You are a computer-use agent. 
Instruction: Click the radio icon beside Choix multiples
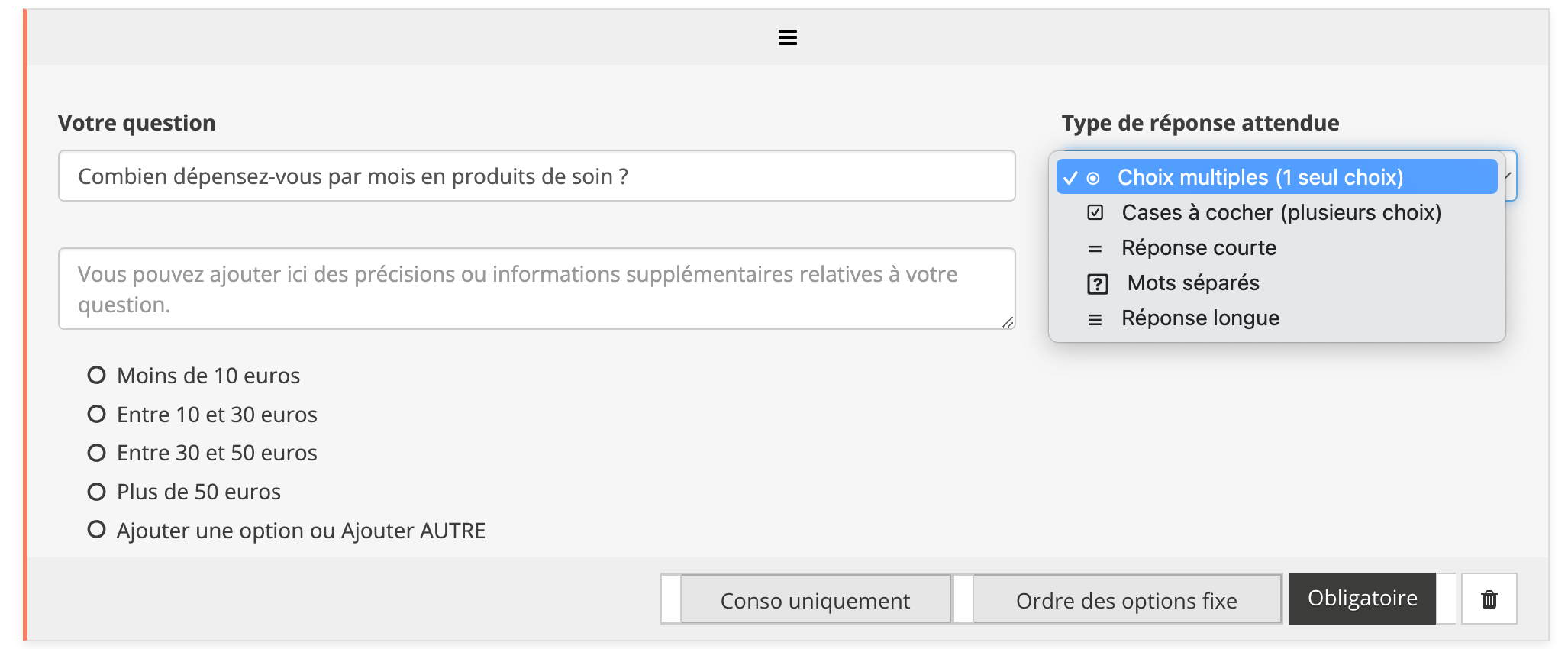(1093, 178)
